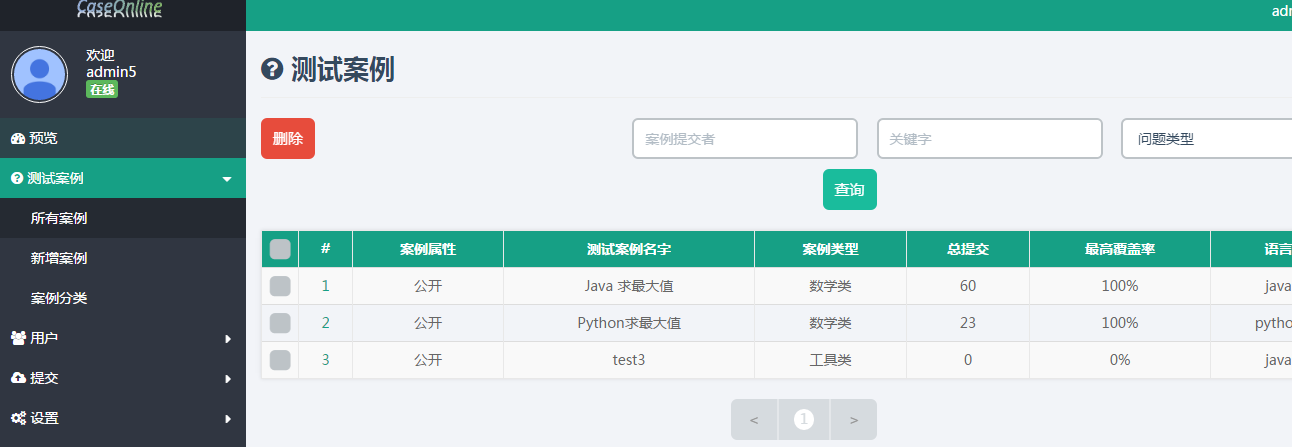This screenshot has width=1292, height=447.
Task: Click the users icon beside 用户
Action: (18, 338)
